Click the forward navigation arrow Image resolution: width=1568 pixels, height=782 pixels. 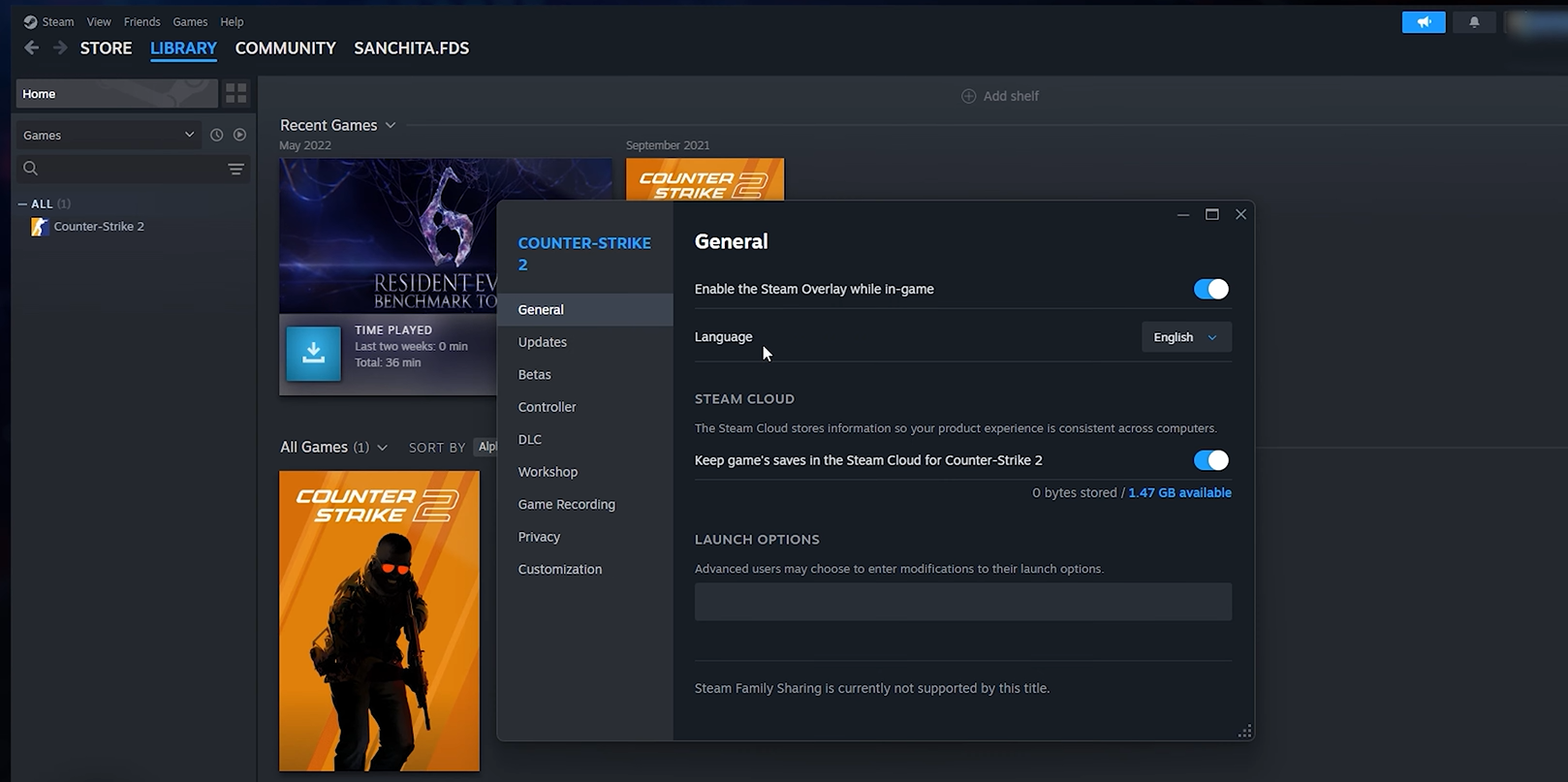60,47
